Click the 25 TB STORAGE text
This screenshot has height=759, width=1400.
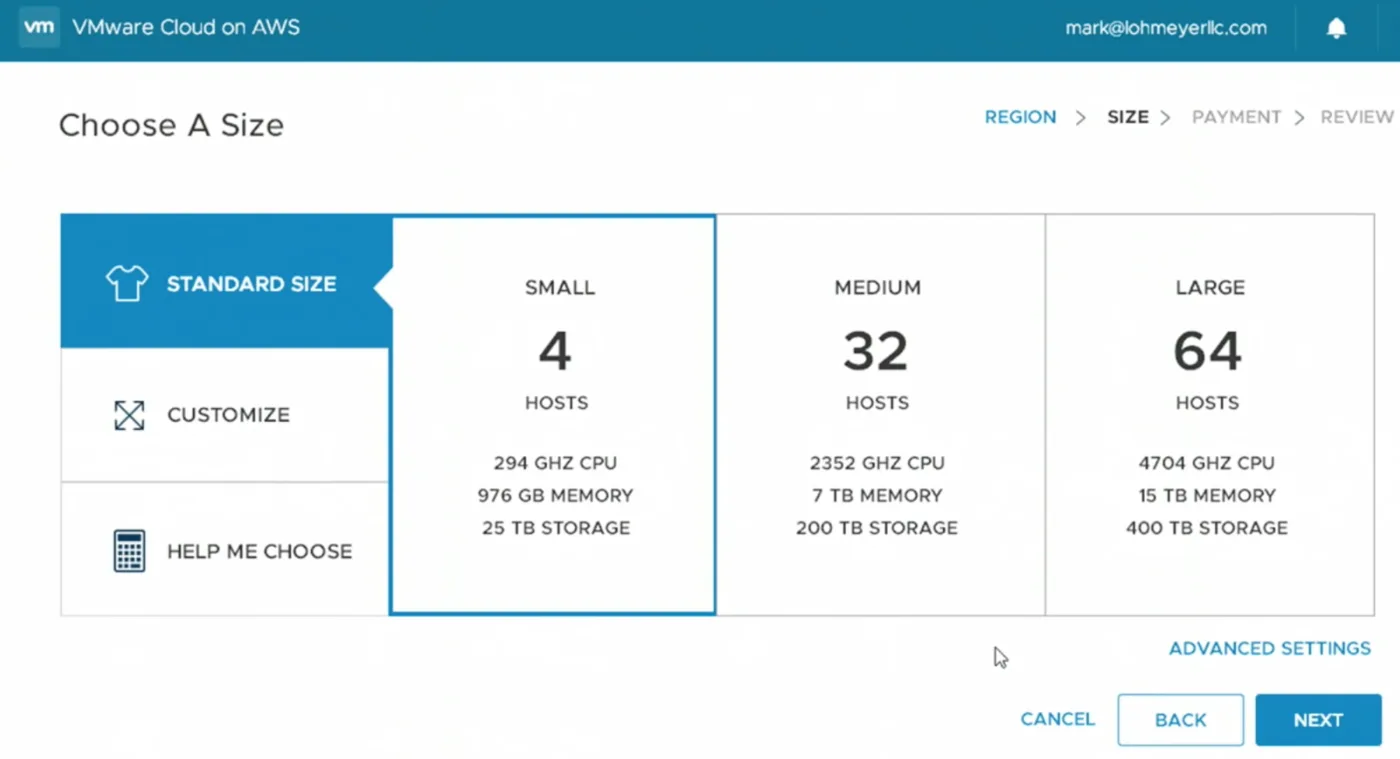tap(556, 528)
